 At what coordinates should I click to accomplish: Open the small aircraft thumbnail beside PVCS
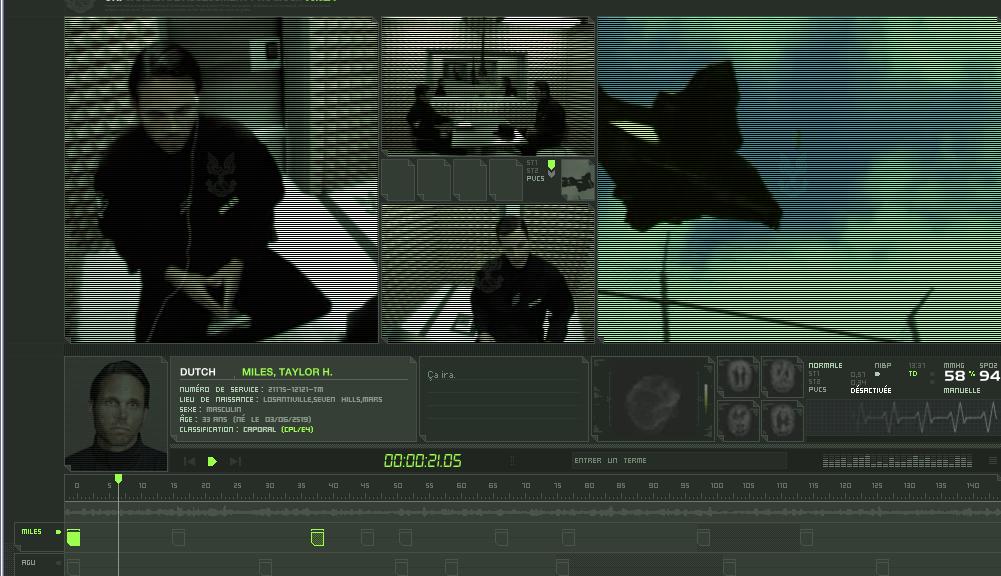578,180
